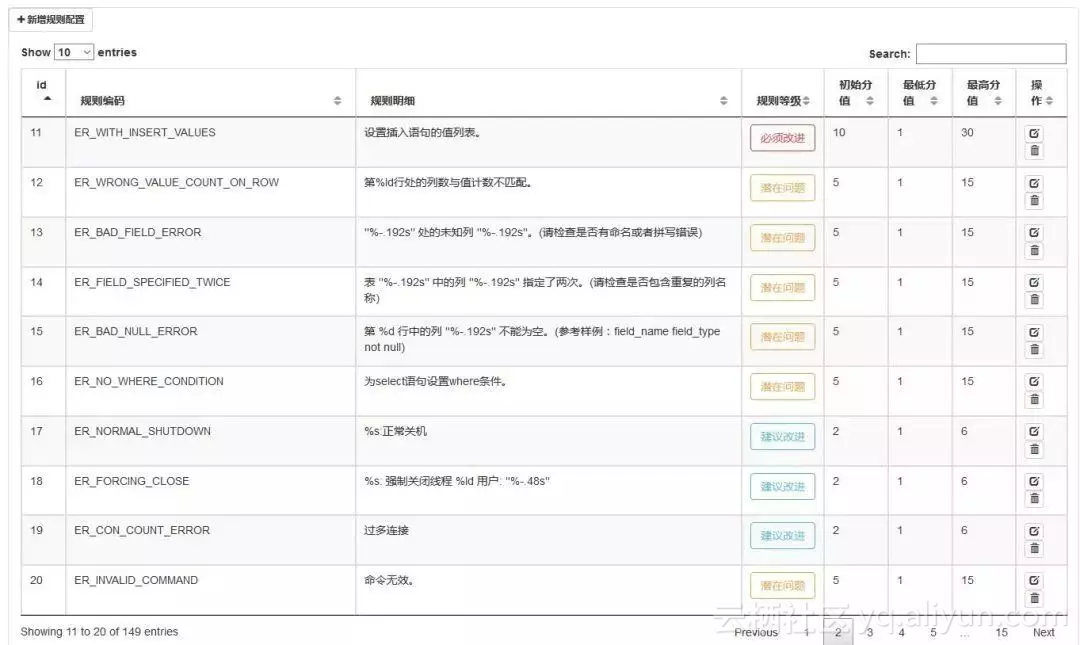Go to pagination page 4

902,632
